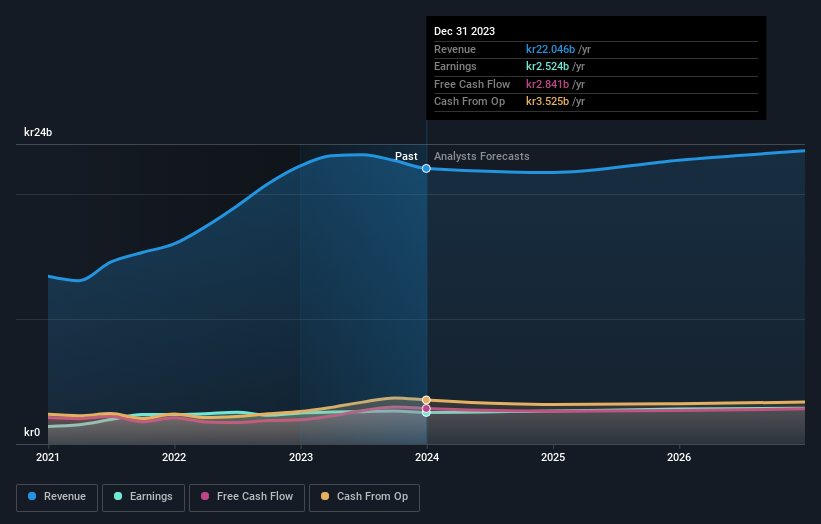Click the kr3.525b cash from op value
The width and height of the screenshot is (821, 524).
(x=547, y=102)
